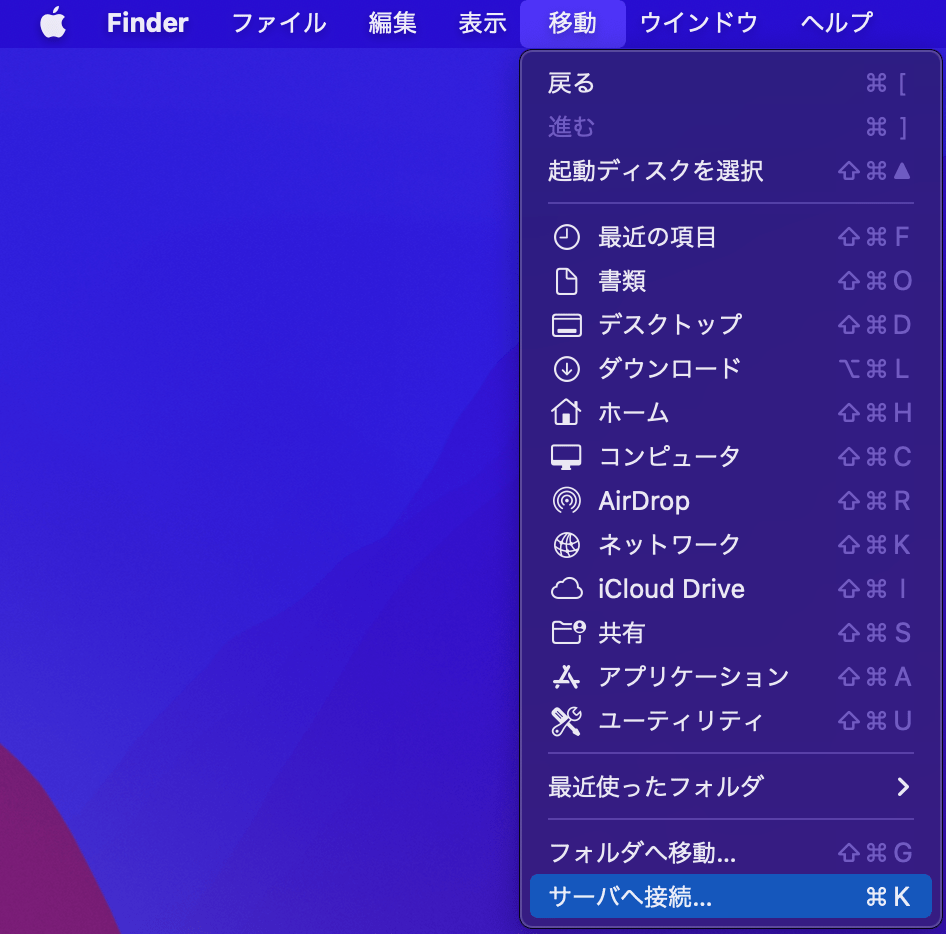Click the Applications icon beside アプリケーション
946x934 pixels.
point(567,676)
